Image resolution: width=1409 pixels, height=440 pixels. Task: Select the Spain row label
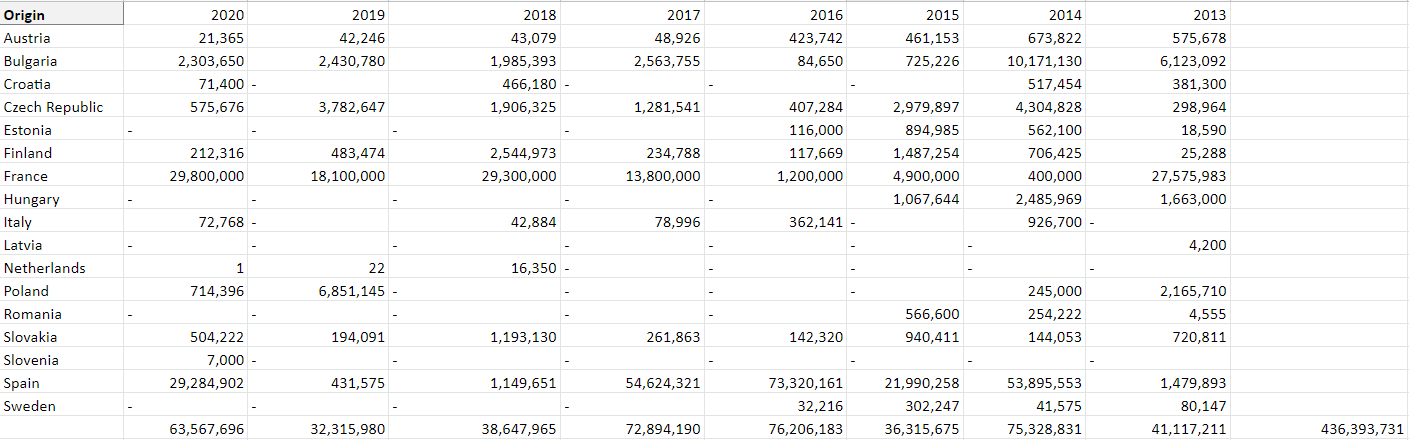pyautogui.click(x=62, y=383)
